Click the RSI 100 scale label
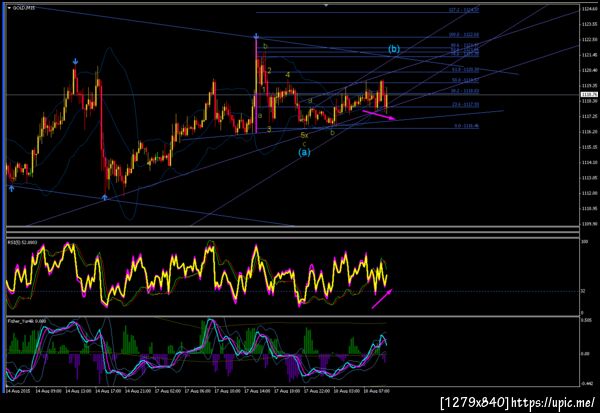This screenshot has height=413, width=600. point(584,242)
